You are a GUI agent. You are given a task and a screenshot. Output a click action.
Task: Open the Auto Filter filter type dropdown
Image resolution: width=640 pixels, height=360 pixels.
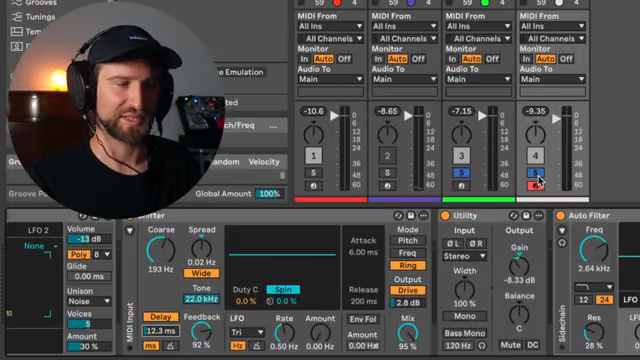593,287
